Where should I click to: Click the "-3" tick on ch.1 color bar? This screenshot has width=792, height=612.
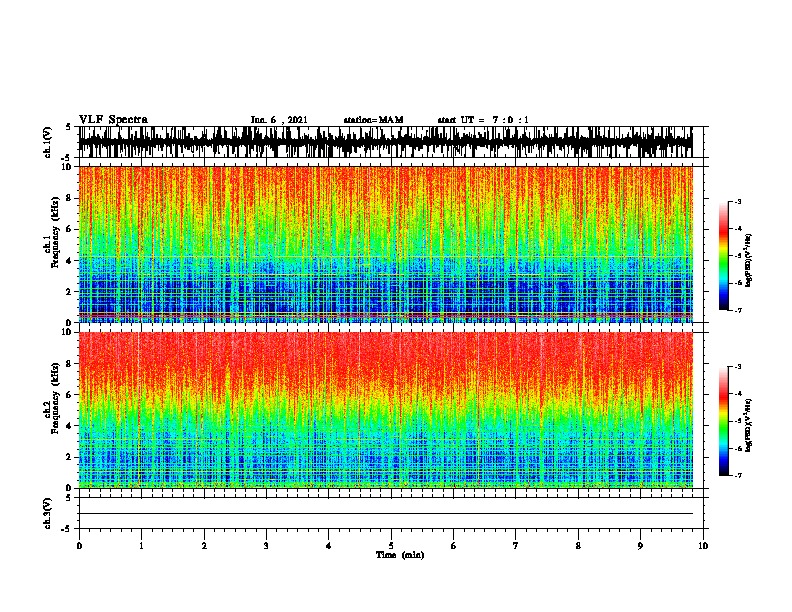[738, 202]
